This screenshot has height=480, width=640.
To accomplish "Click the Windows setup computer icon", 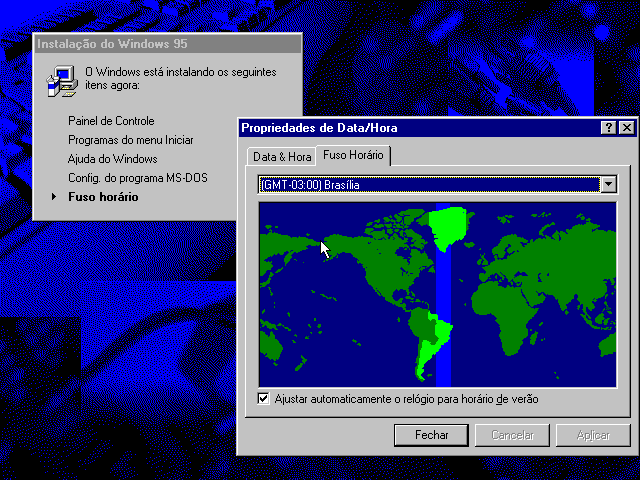I will tap(62, 81).
